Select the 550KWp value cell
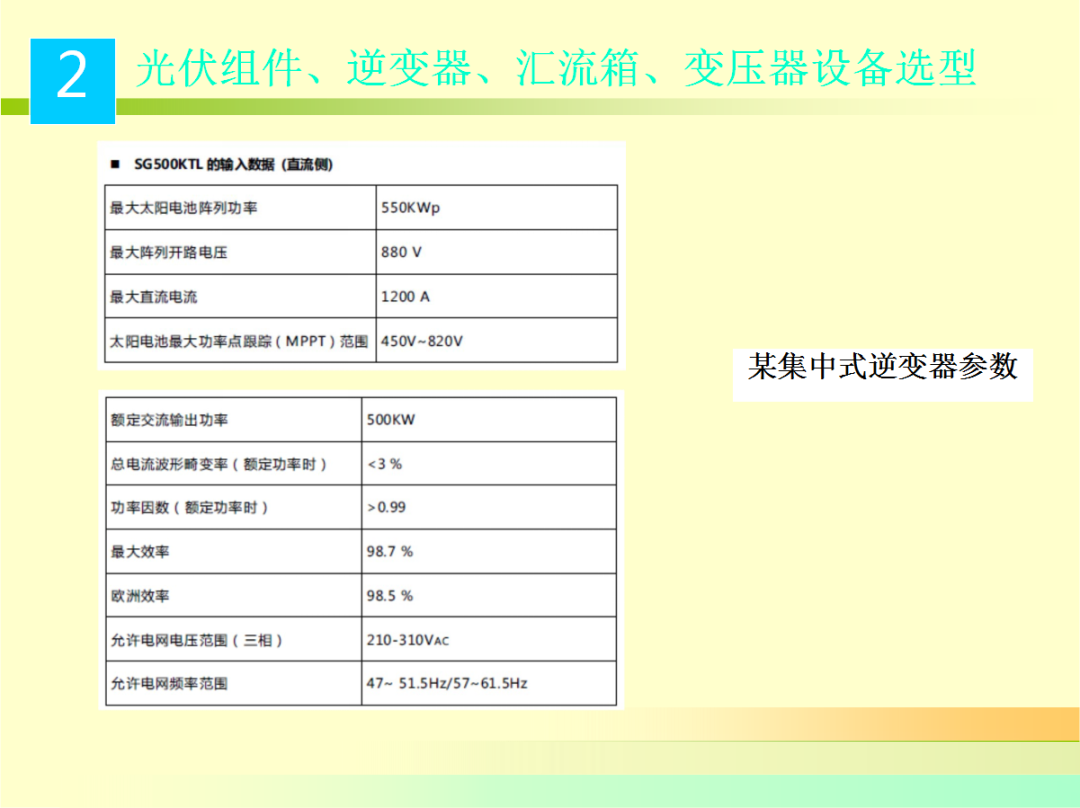1080x808 pixels. click(410, 207)
